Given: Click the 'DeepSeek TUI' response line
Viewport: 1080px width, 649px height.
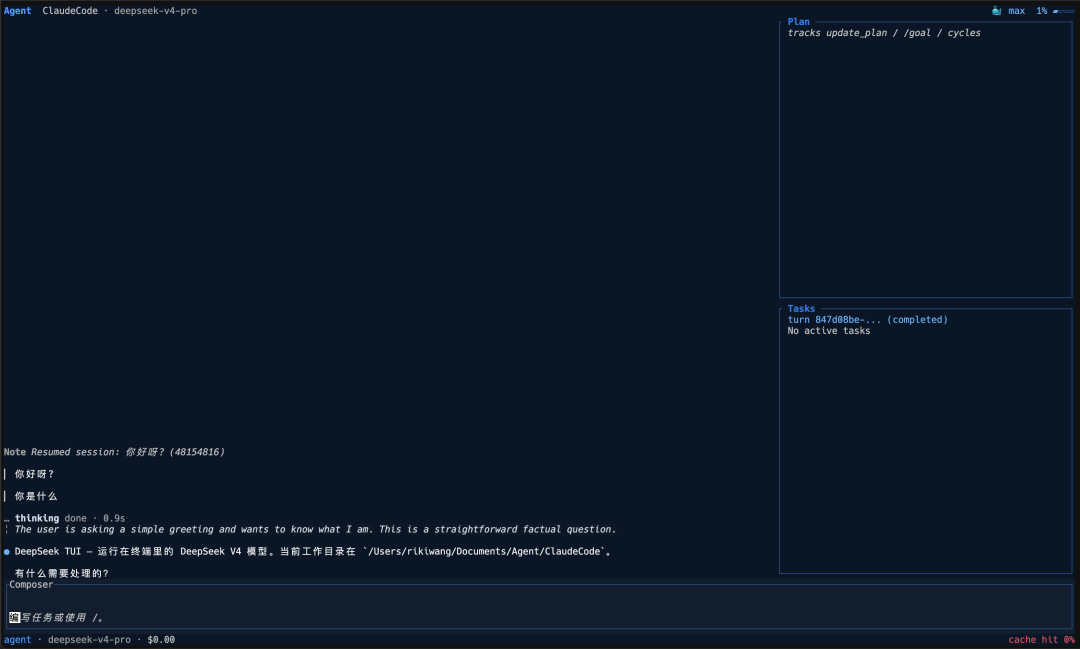Looking at the screenshot, I should 313,551.
